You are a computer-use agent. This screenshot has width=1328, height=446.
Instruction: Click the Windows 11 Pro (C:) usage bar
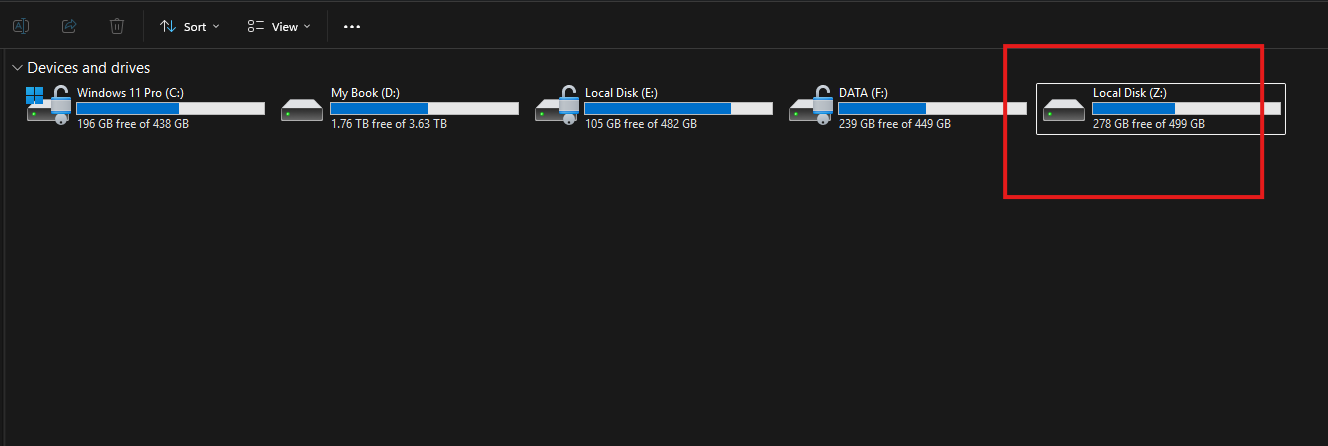(x=170, y=108)
